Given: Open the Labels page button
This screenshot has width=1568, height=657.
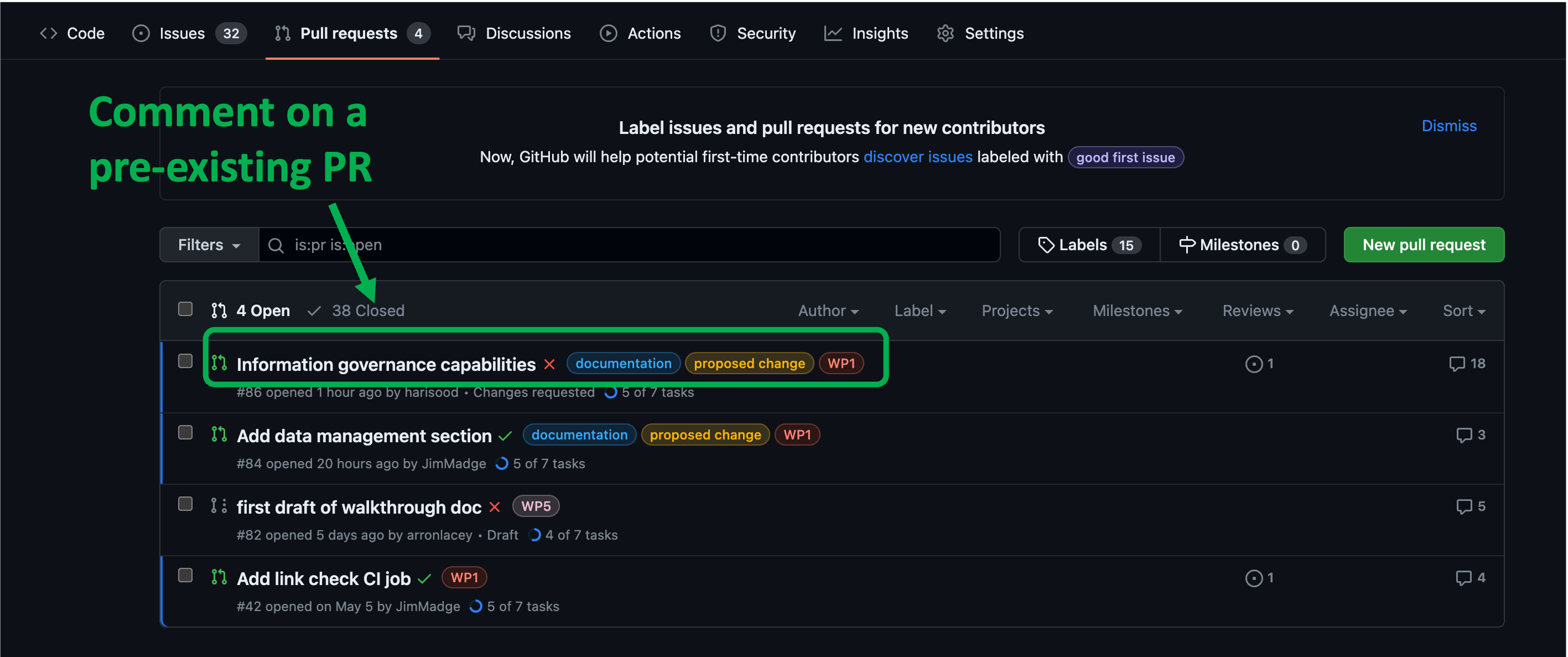Looking at the screenshot, I should point(1089,245).
